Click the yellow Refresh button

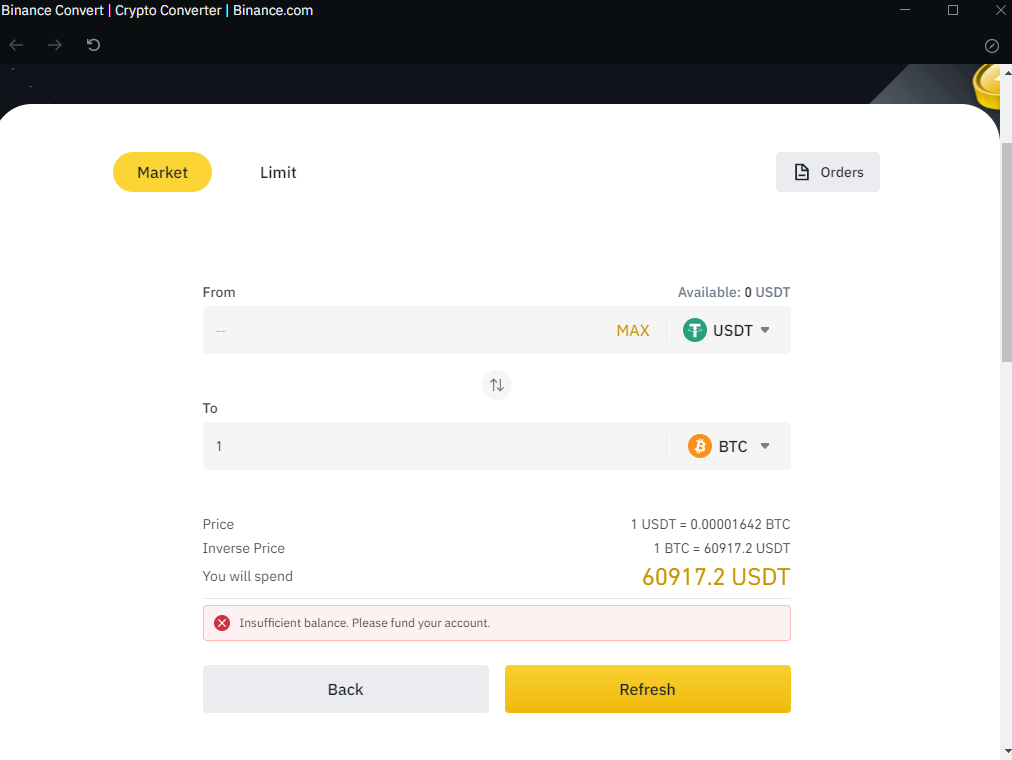tap(647, 689)
